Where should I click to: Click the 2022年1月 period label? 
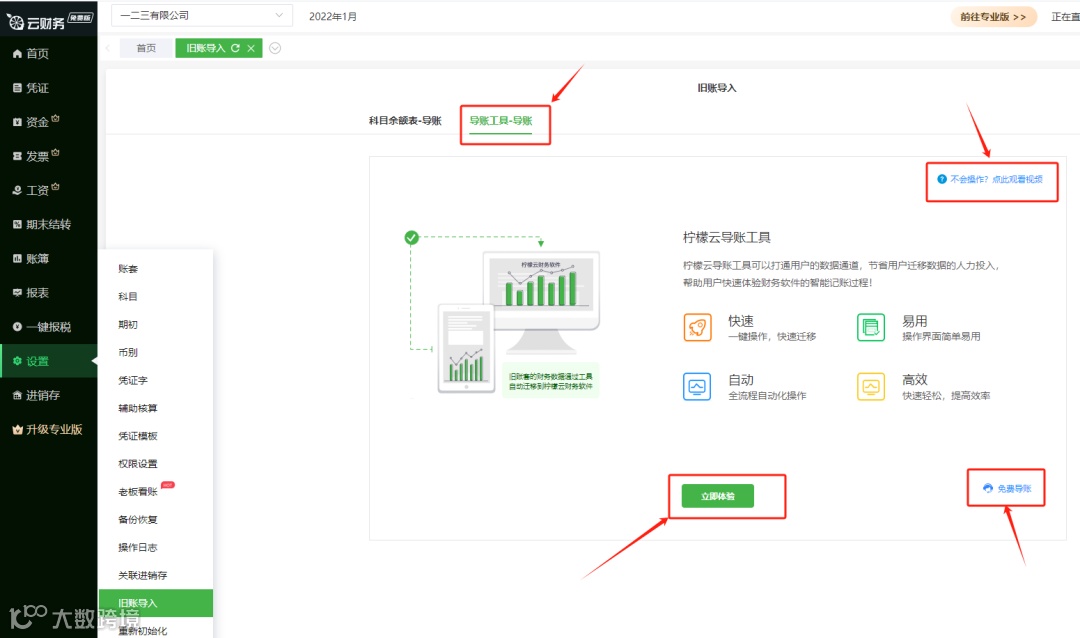click(x=333, y=16)
